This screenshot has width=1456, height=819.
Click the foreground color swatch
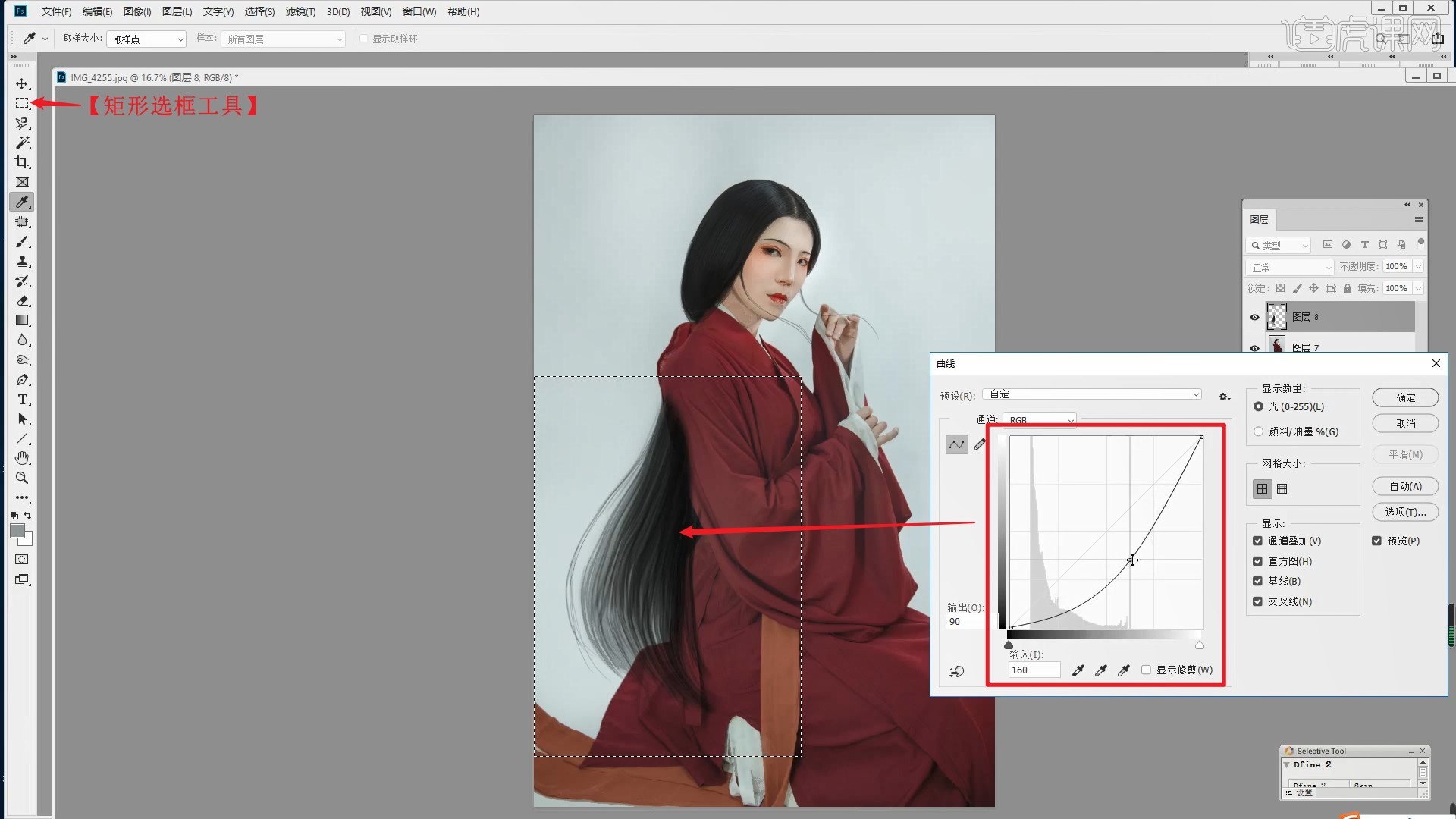(x=17, y=531)
